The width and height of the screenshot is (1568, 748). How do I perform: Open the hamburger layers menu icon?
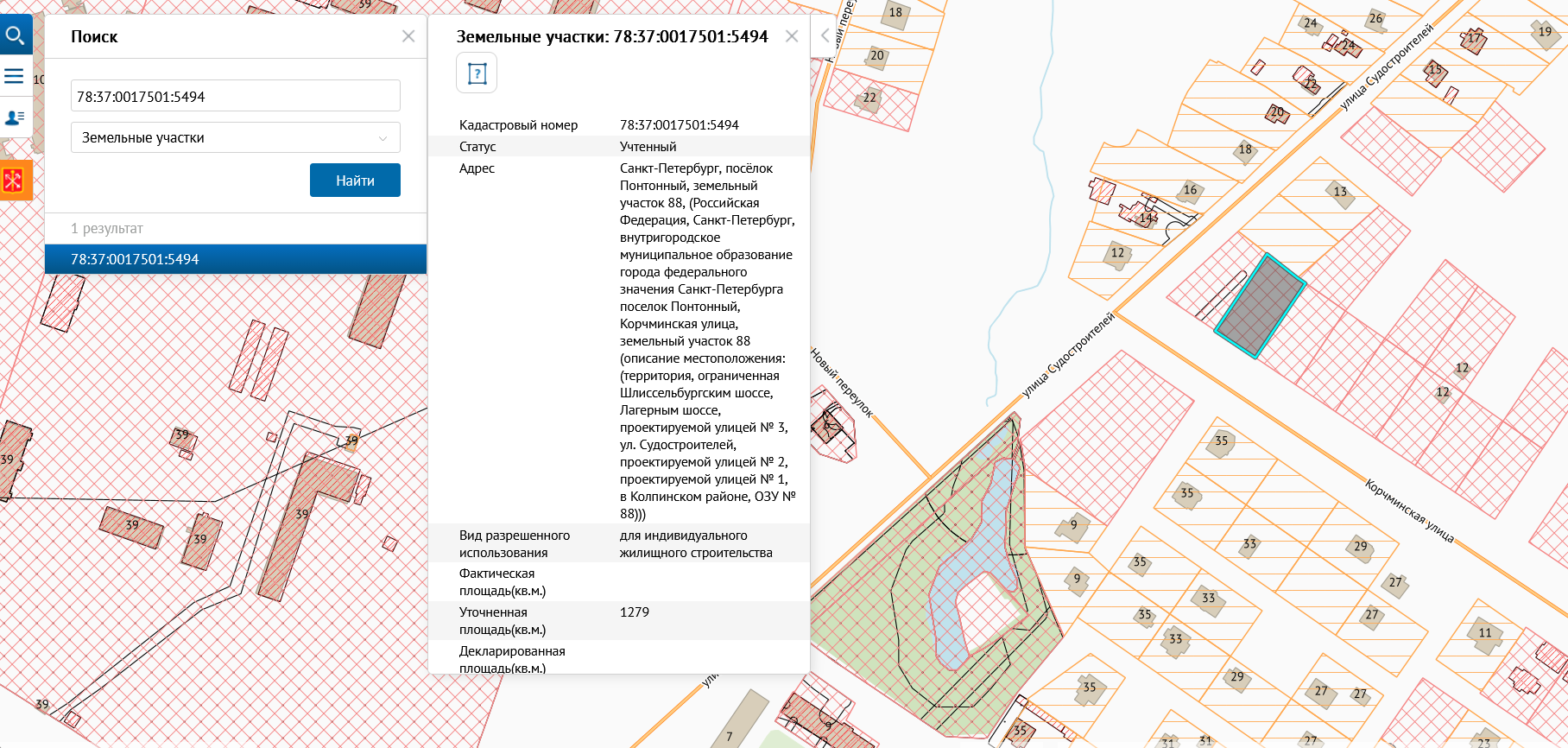coord(14,76)
